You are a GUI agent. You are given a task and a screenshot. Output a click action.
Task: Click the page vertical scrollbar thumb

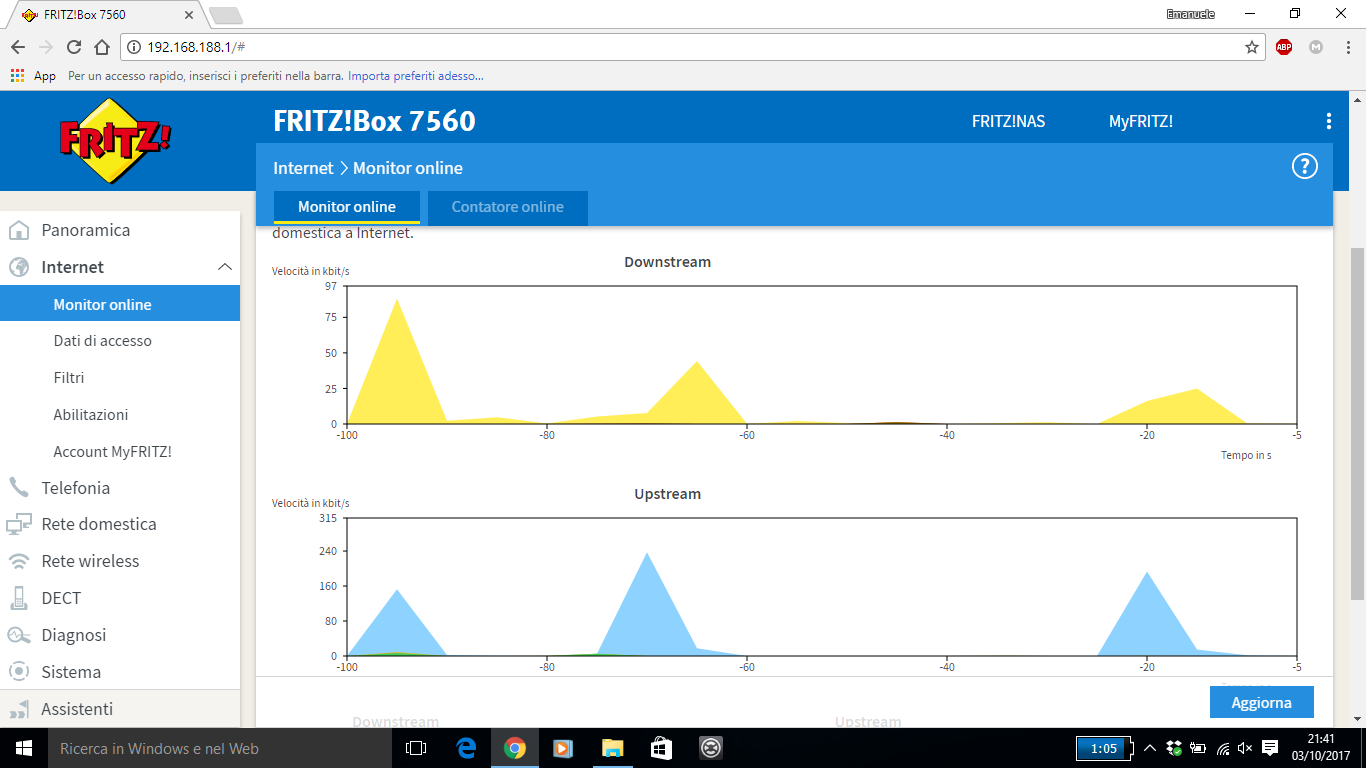click(1358, 425)
